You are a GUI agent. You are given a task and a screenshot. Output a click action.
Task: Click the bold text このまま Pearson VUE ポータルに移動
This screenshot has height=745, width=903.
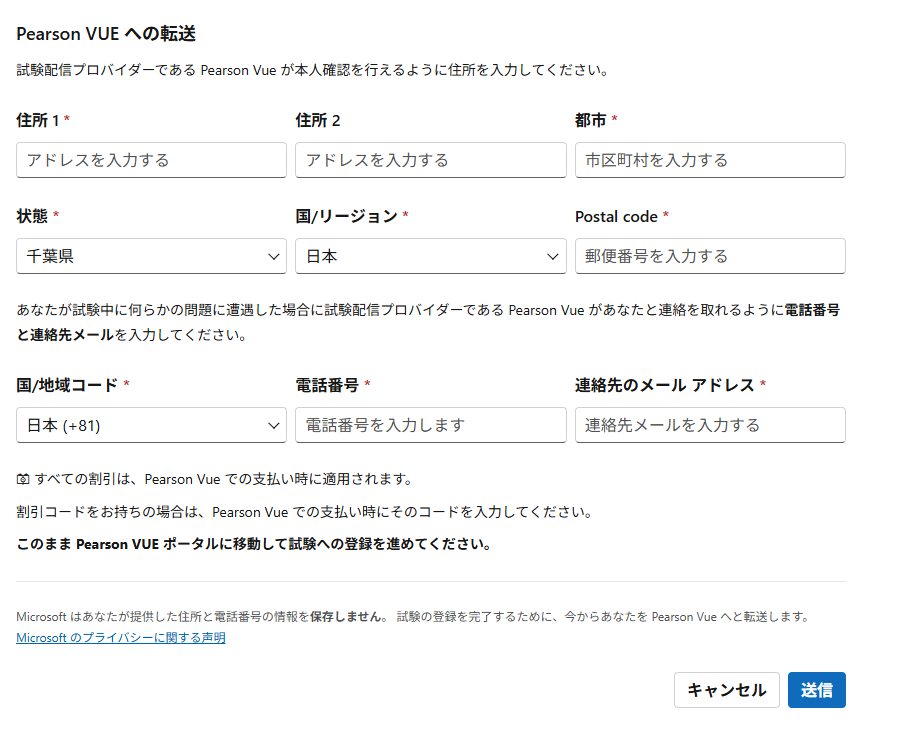[253, 544]
